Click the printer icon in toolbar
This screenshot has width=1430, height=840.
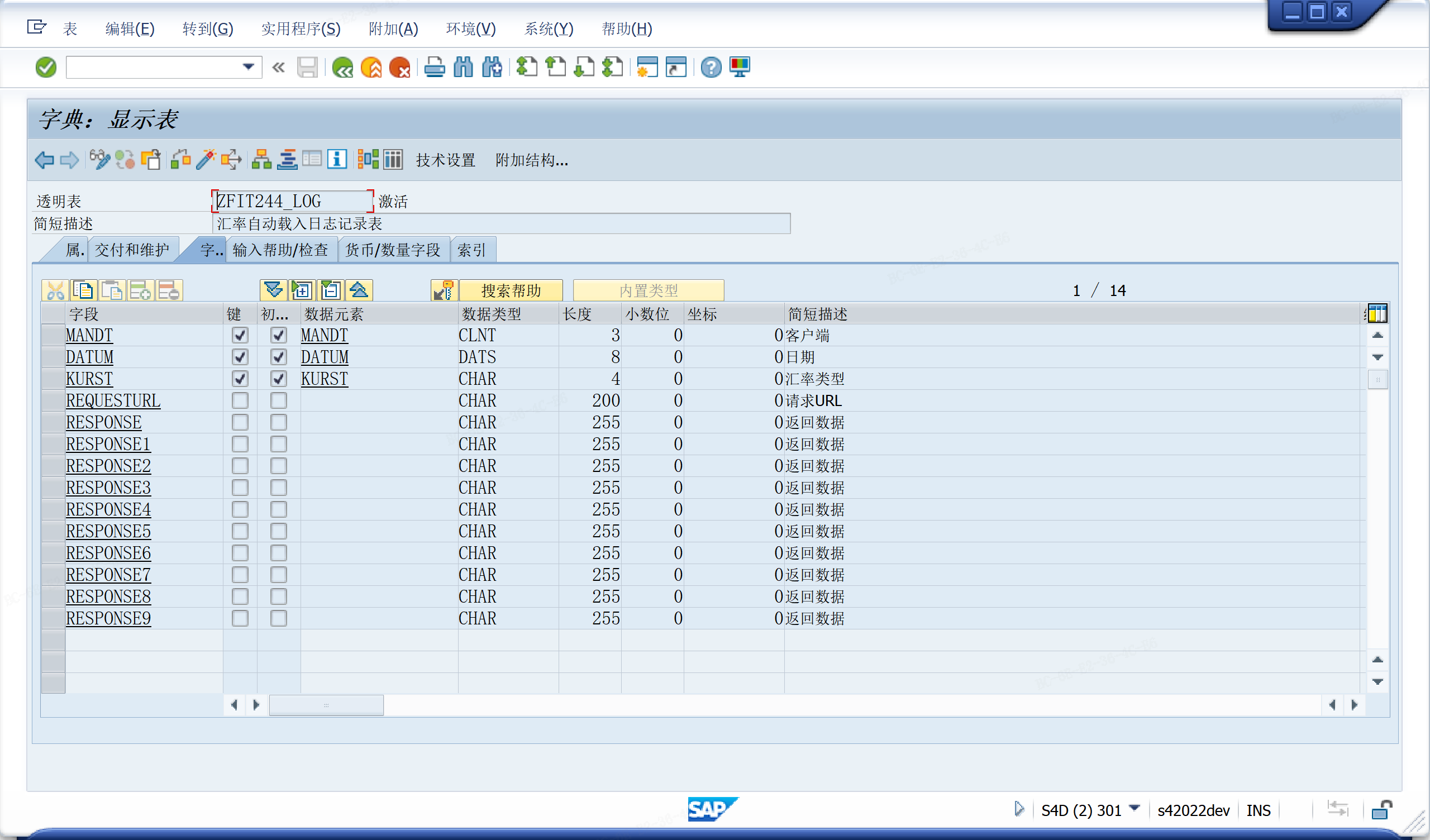[435, 68]
